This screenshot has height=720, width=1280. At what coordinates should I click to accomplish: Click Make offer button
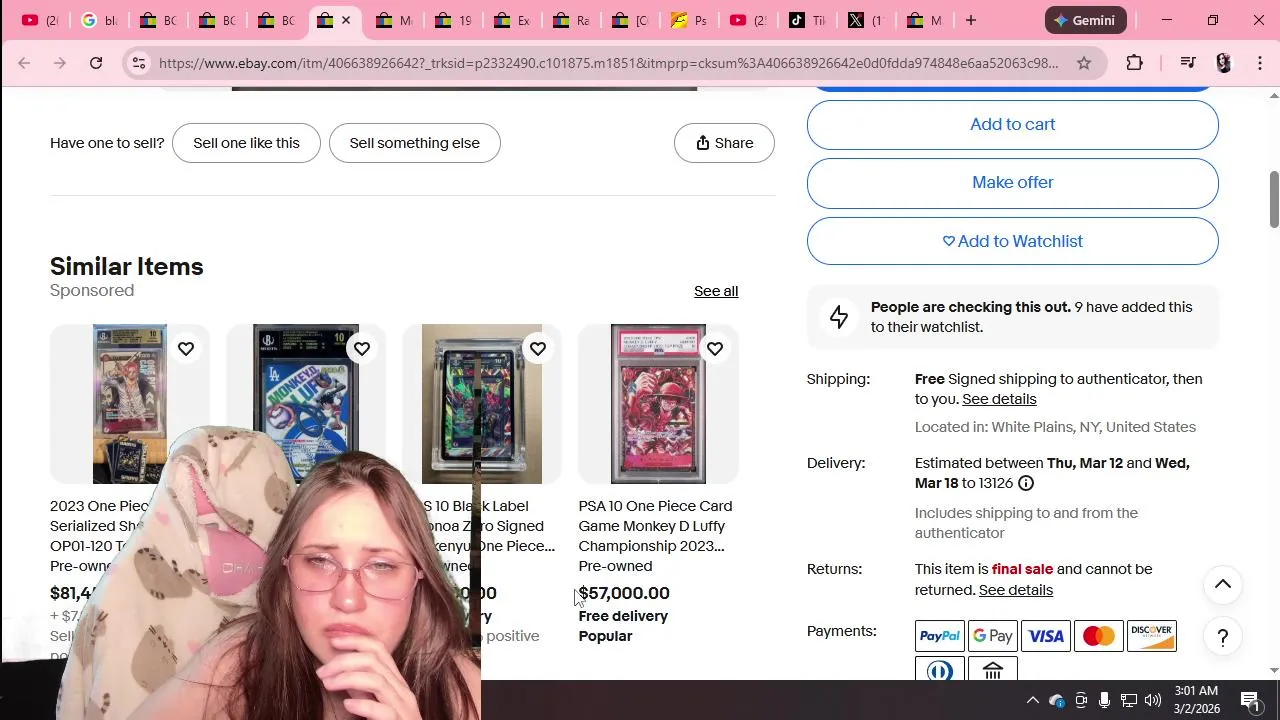point(1012,183)
